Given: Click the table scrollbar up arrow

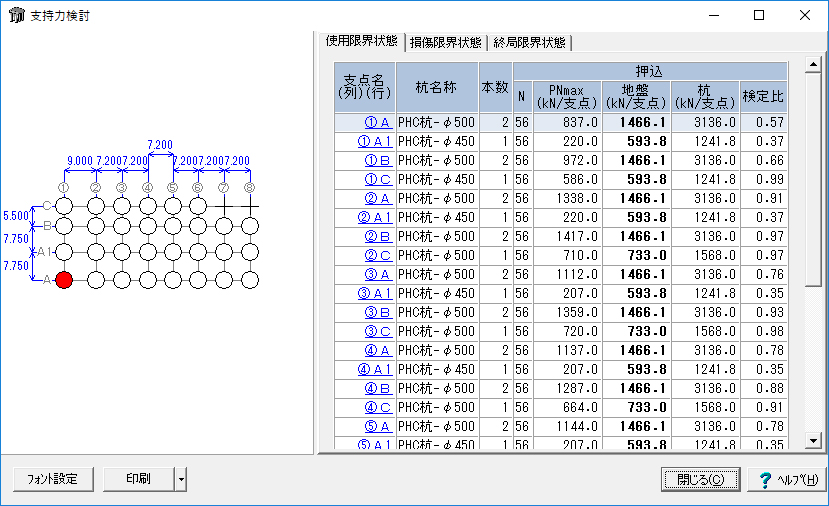Looking at the screenshot, I should click(x=813, y=65).
